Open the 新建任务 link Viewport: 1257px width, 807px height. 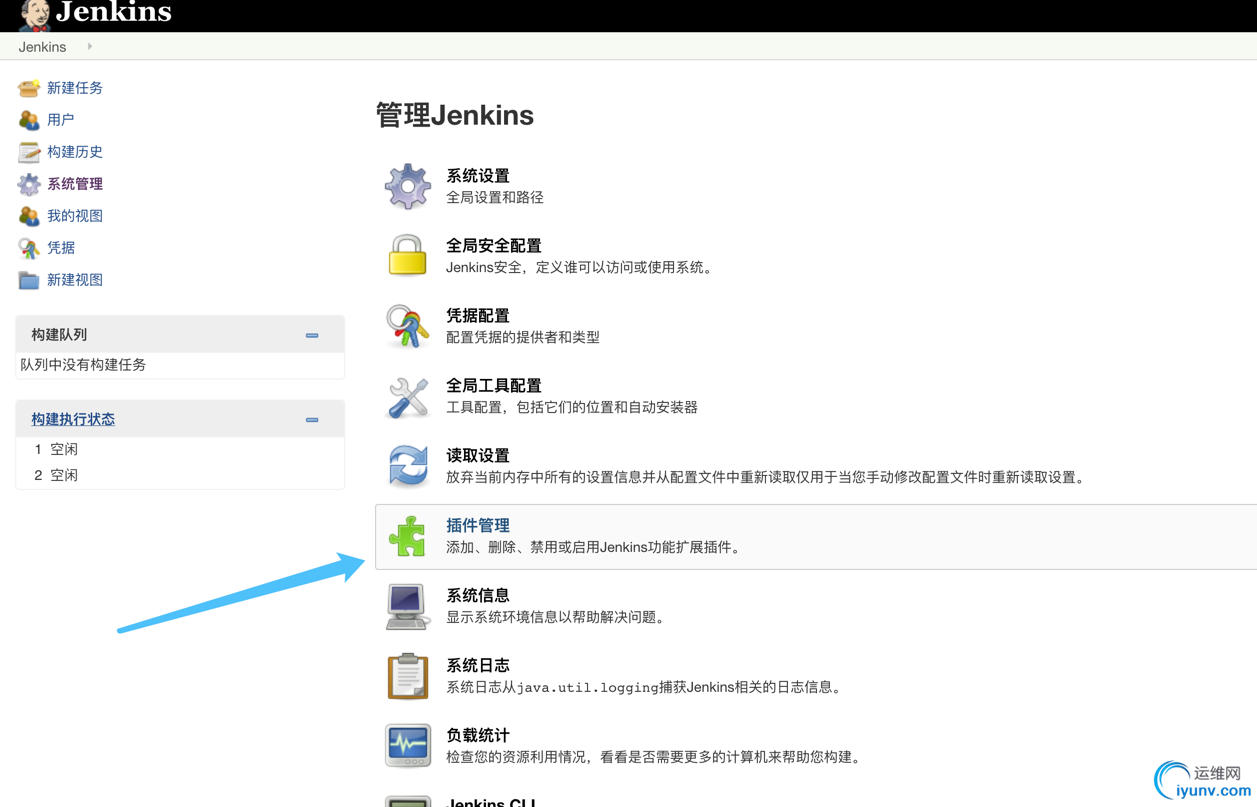click(75, 88)
